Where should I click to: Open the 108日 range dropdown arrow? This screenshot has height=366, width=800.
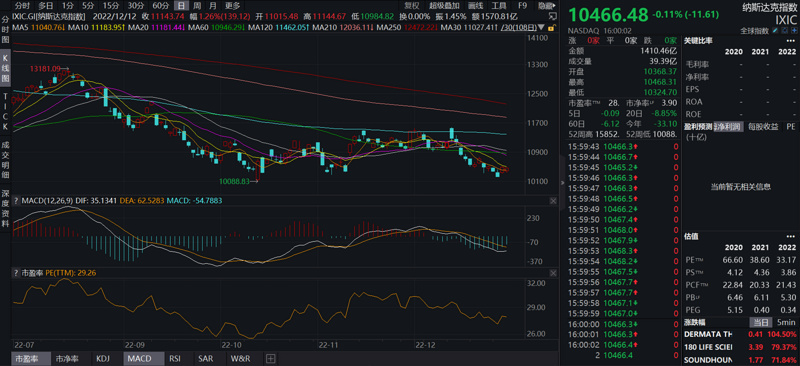tap(540, 27)
